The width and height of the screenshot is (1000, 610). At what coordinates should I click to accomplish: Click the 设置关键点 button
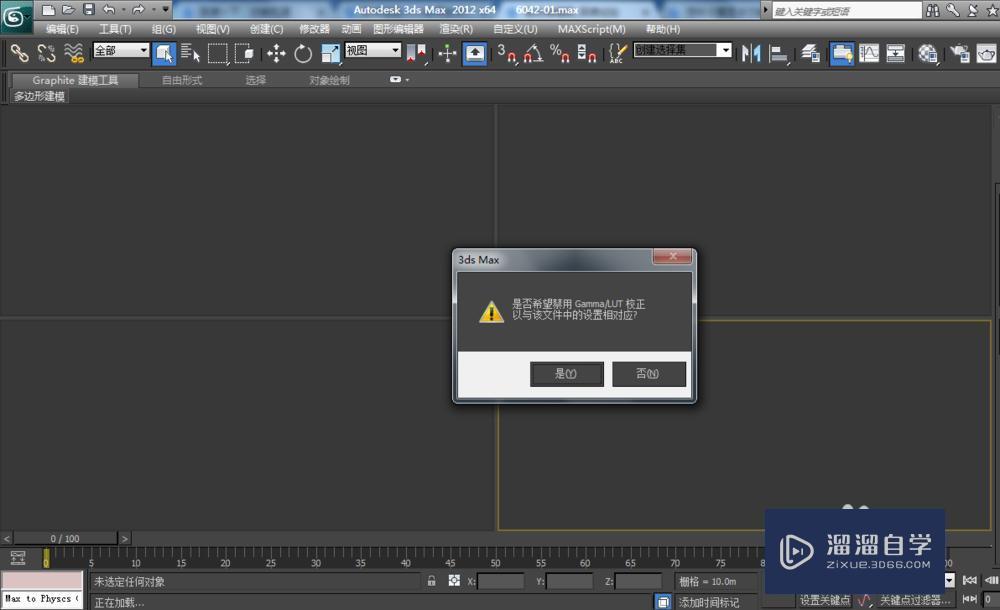pos(825,600)
